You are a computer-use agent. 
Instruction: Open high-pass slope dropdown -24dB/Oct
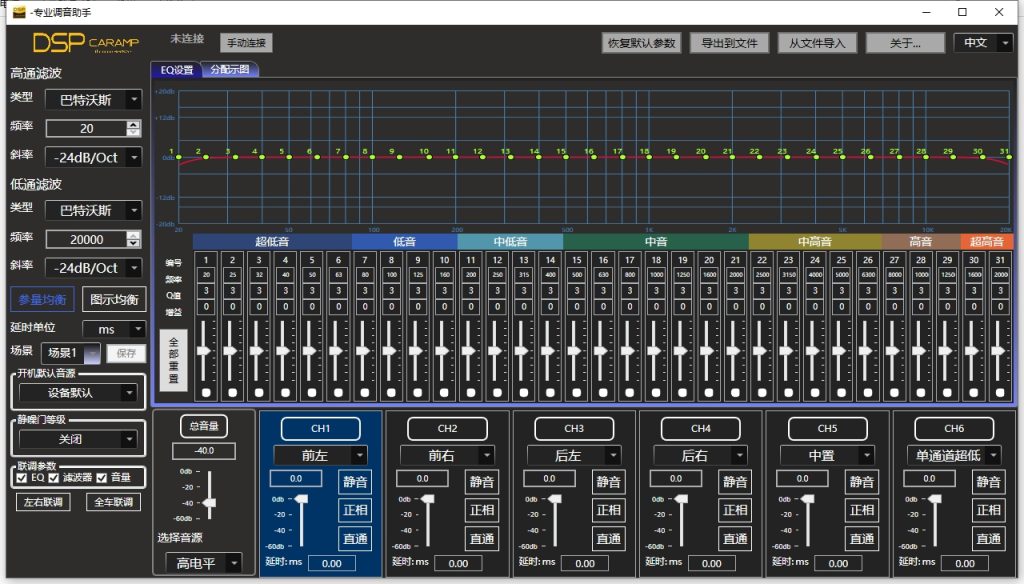coord(93,157)
